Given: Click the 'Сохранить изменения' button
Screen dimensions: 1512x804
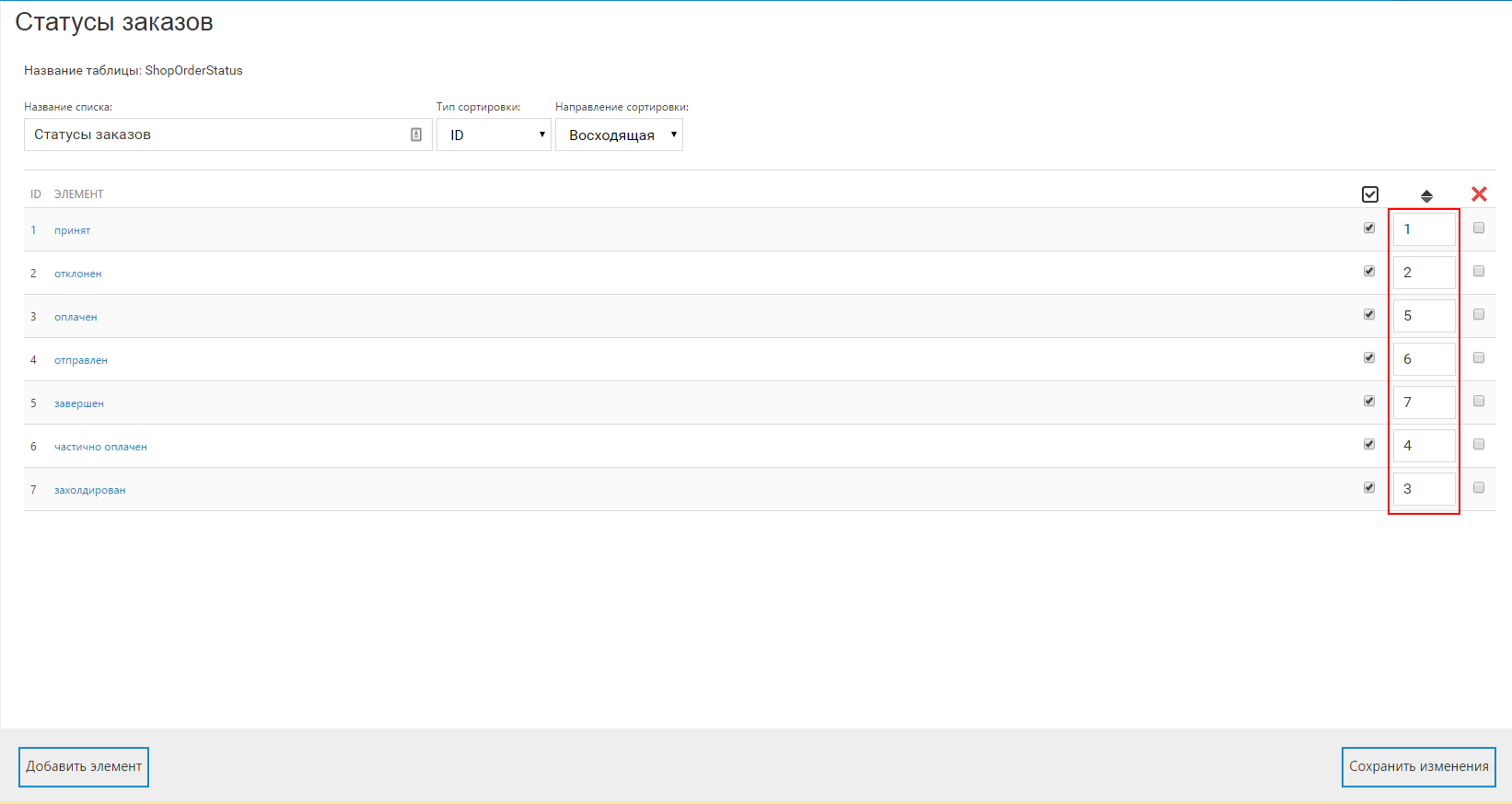Looking at the screenshot, I should 1418,766.
